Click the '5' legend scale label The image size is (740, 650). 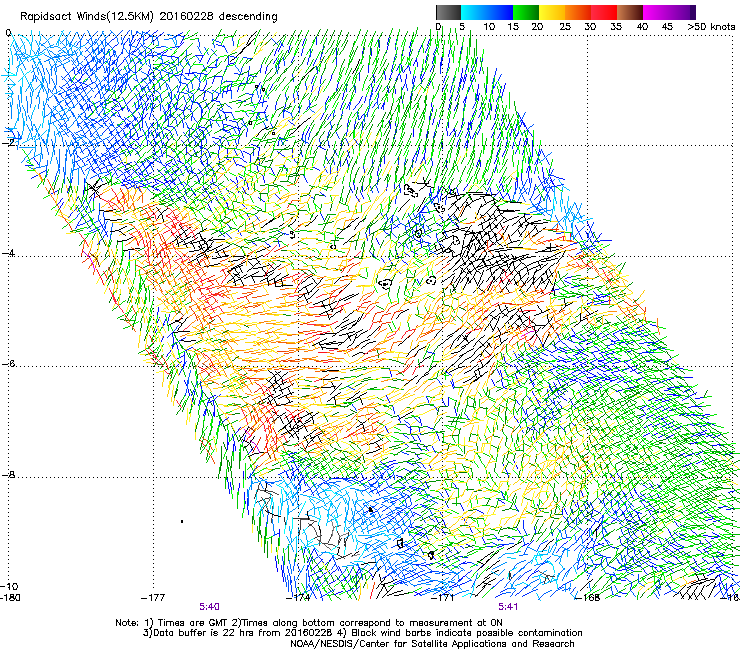click(x=462, y=27)
